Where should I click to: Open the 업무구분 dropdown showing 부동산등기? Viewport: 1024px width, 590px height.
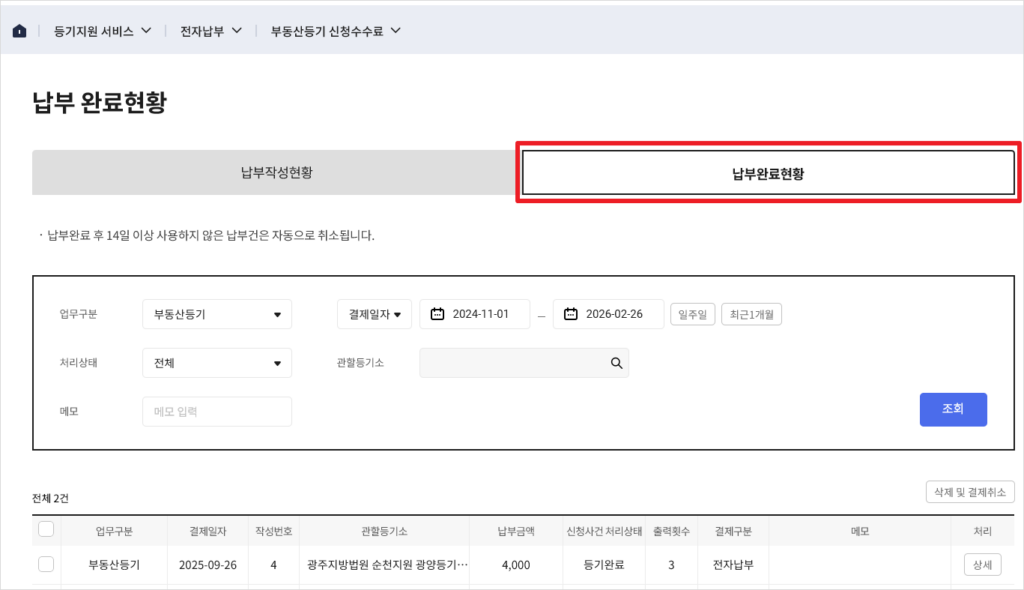216,313
